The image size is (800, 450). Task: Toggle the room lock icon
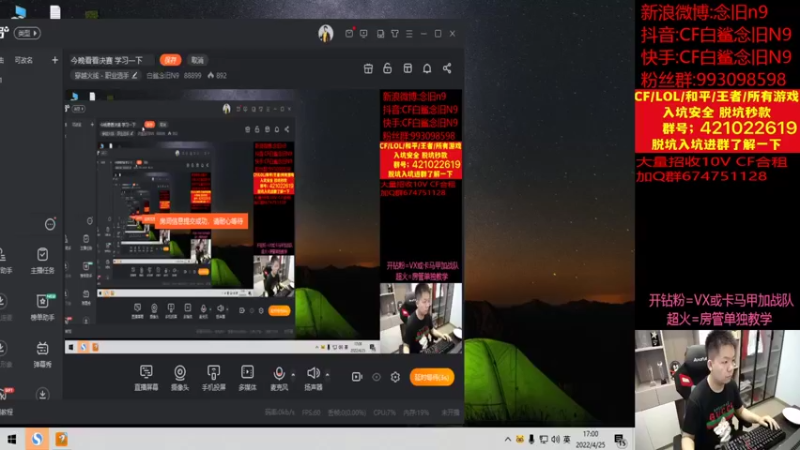pyautogui.click(x=387, y=68)
